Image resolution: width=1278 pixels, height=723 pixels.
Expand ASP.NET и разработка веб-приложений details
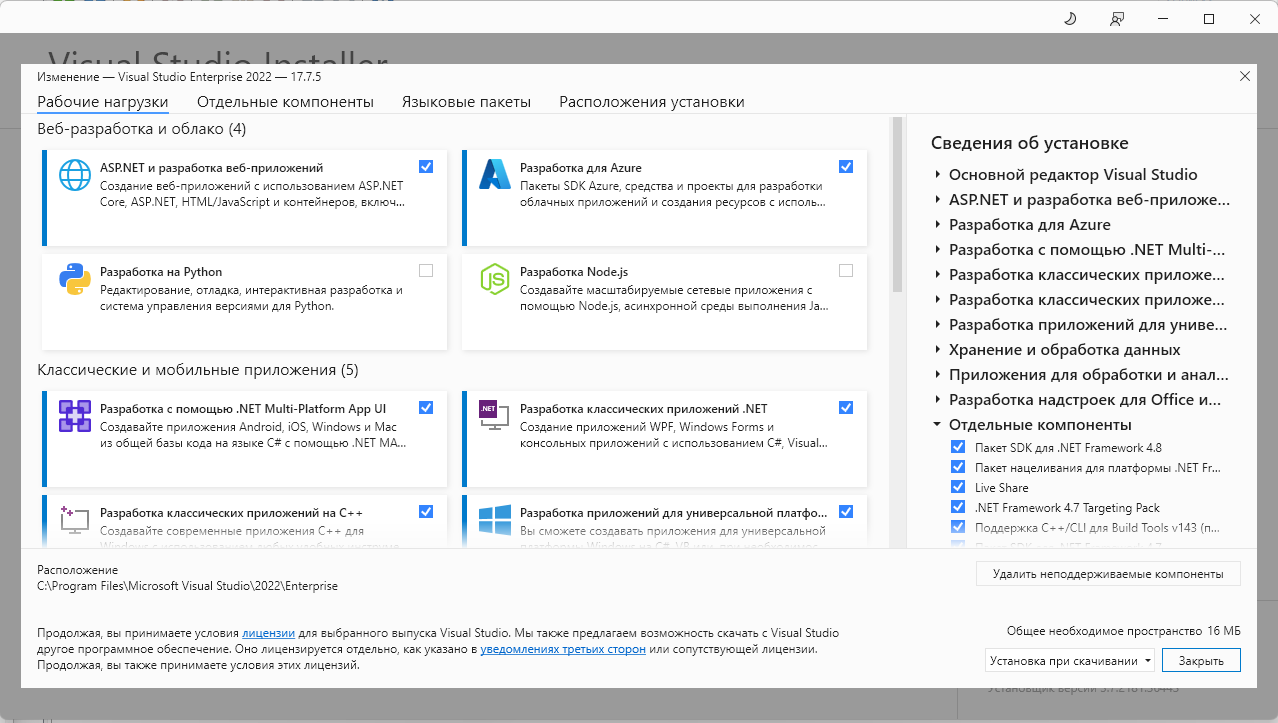tap(938, 199)
